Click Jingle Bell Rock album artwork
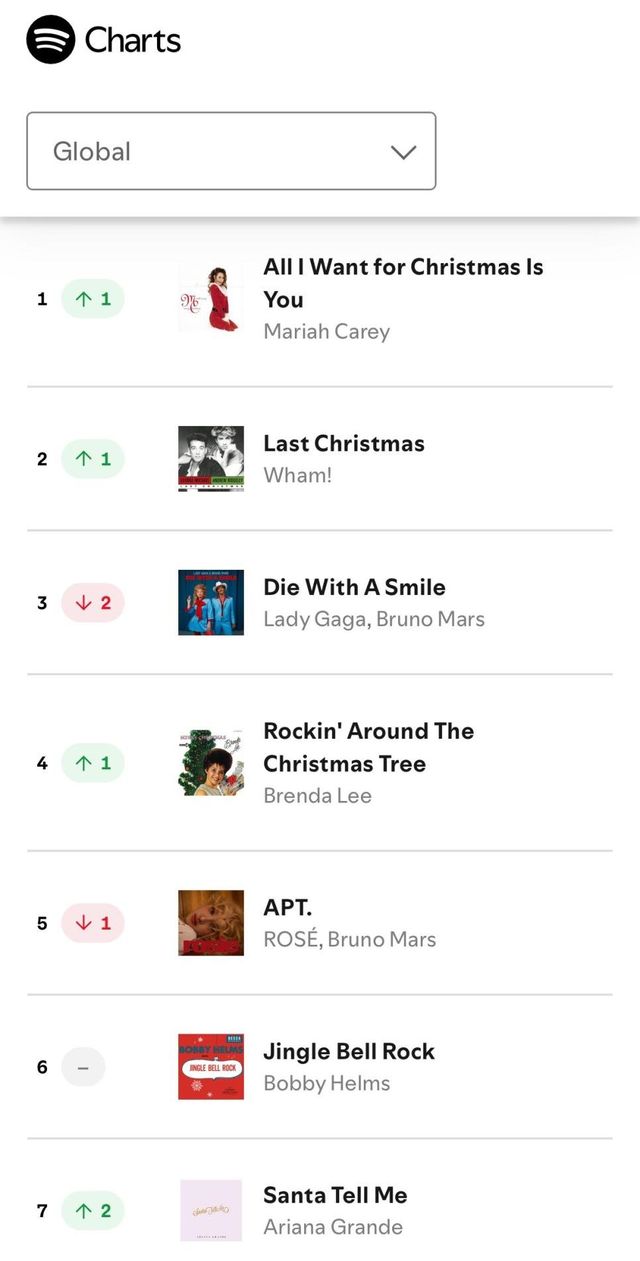The height and width of the screenshot is (1261, 640). pos(210,1067)
